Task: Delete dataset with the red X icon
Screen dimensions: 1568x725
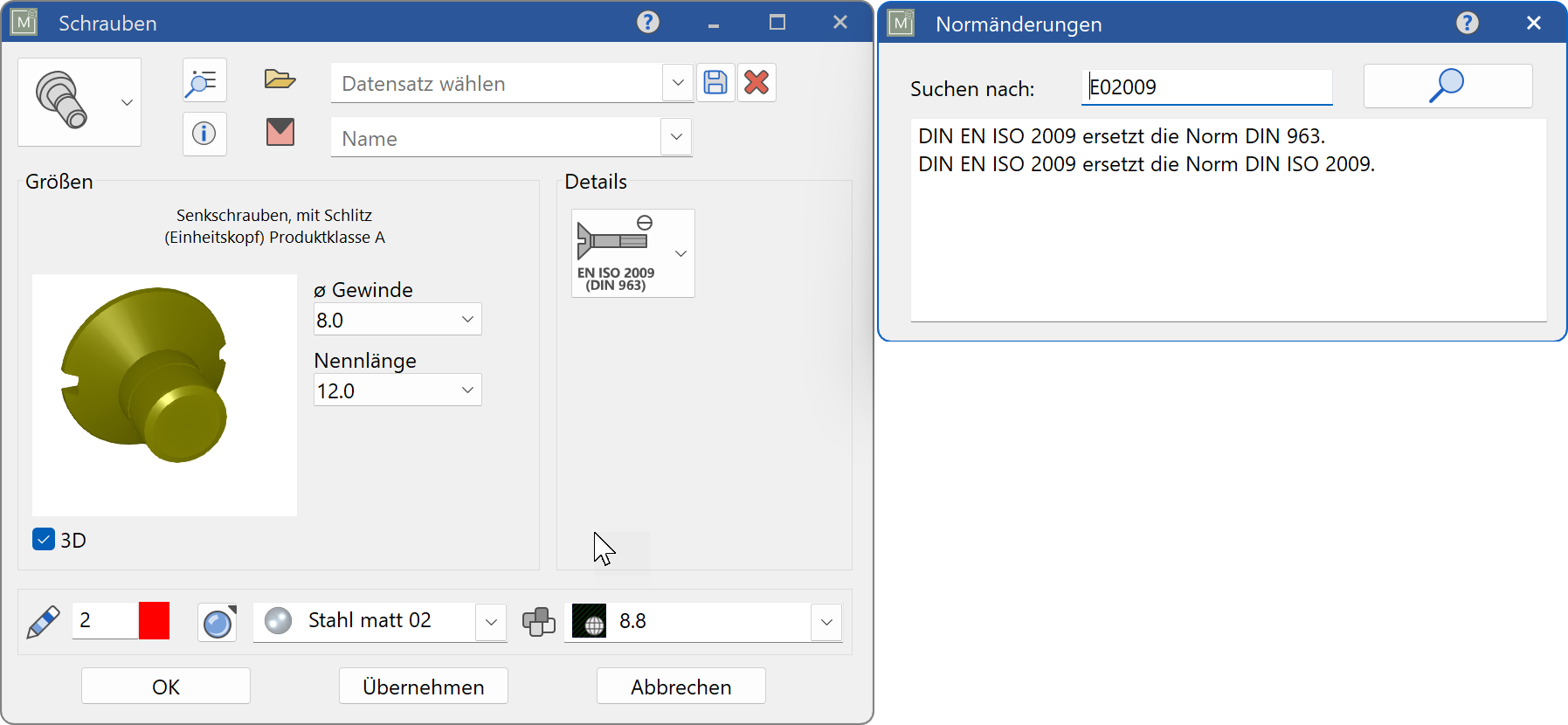Action: click(x=756, y=83)
